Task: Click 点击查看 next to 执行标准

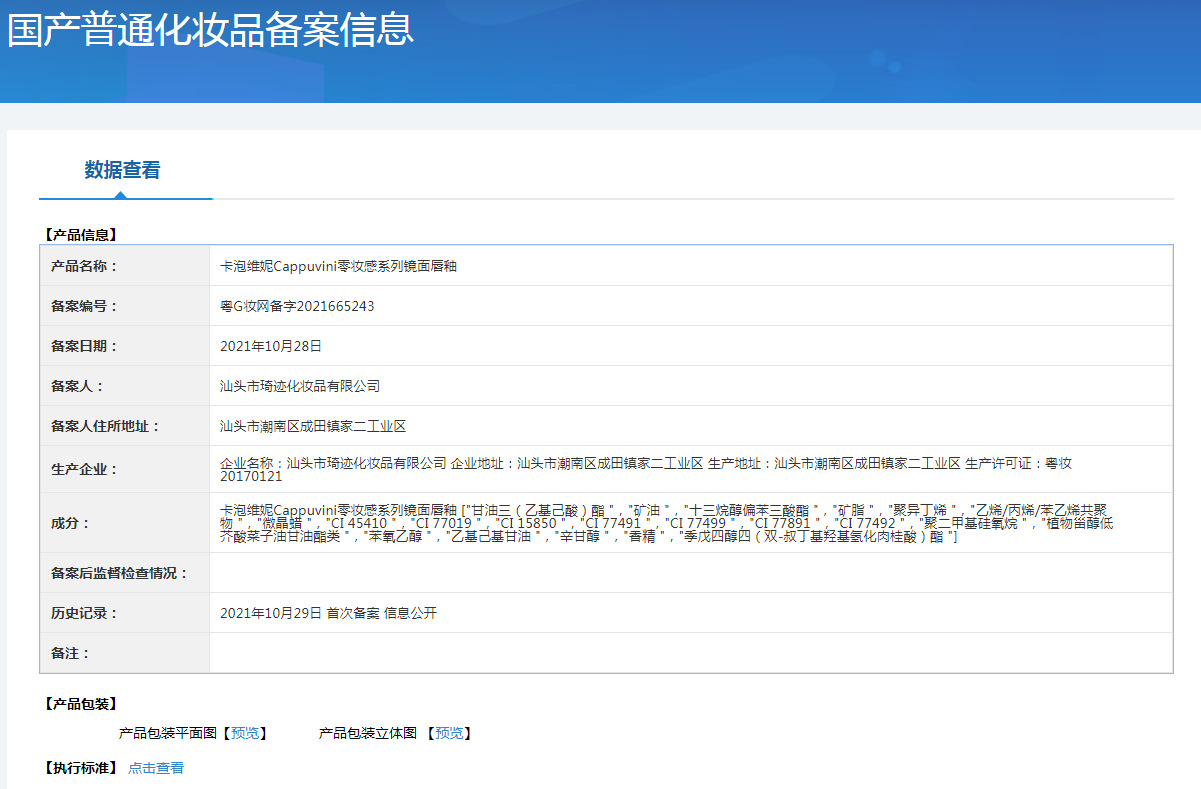Action: (x=156, y=768)
